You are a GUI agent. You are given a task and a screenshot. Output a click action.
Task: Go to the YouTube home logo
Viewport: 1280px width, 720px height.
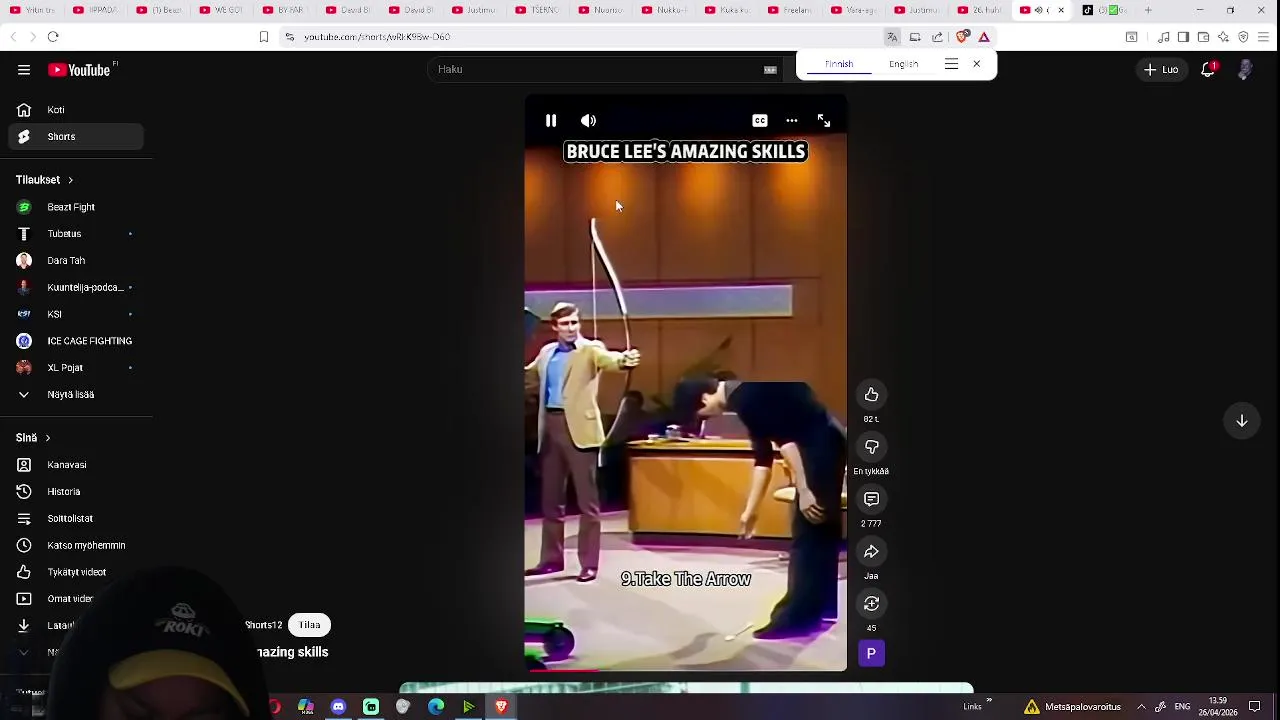pyautogui.click(x=79, y=70)
